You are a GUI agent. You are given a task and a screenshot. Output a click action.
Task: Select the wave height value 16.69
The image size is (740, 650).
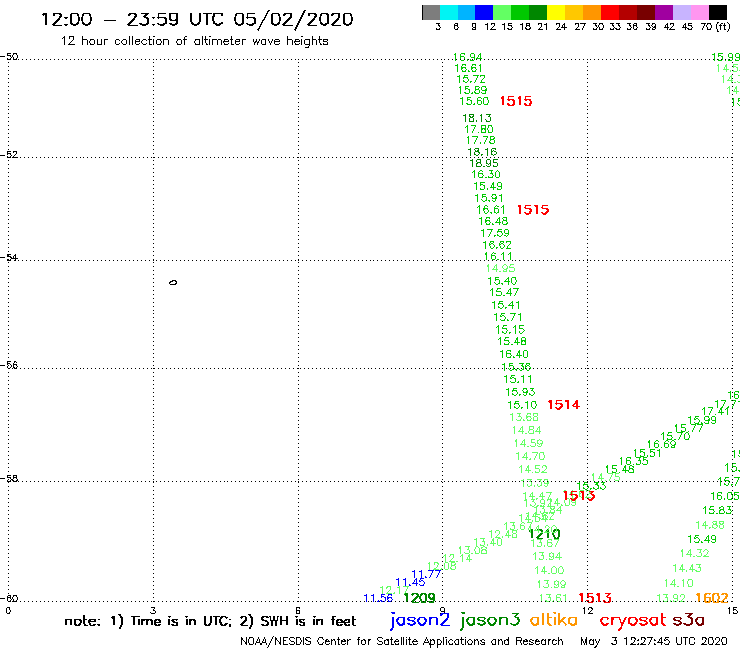[x=661, y=444]
